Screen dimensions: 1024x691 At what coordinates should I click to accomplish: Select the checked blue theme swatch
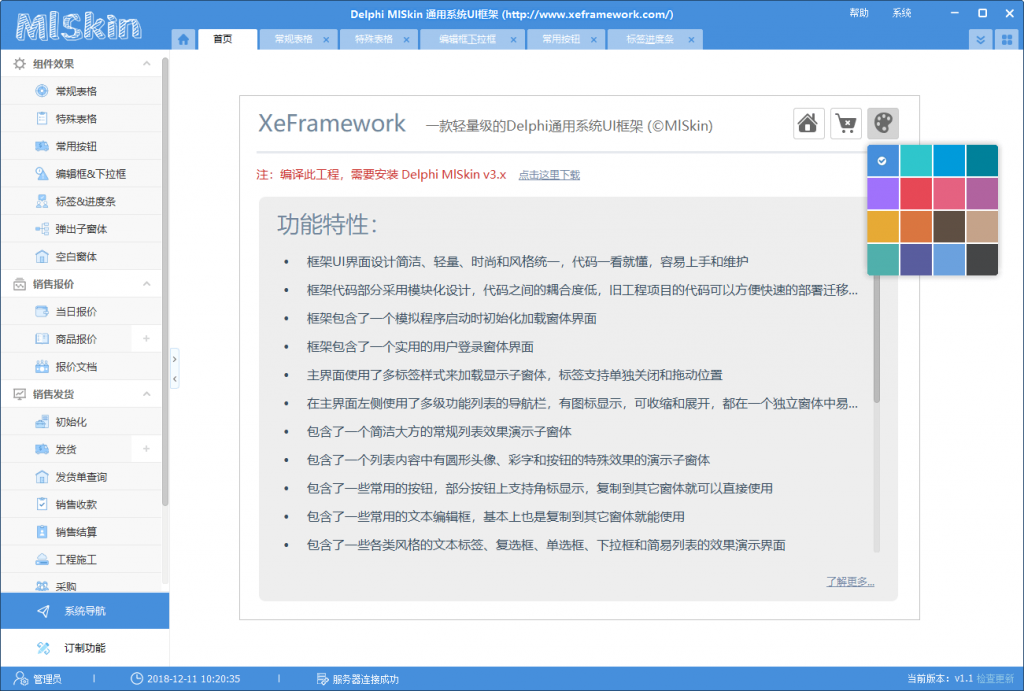(883, 161)
